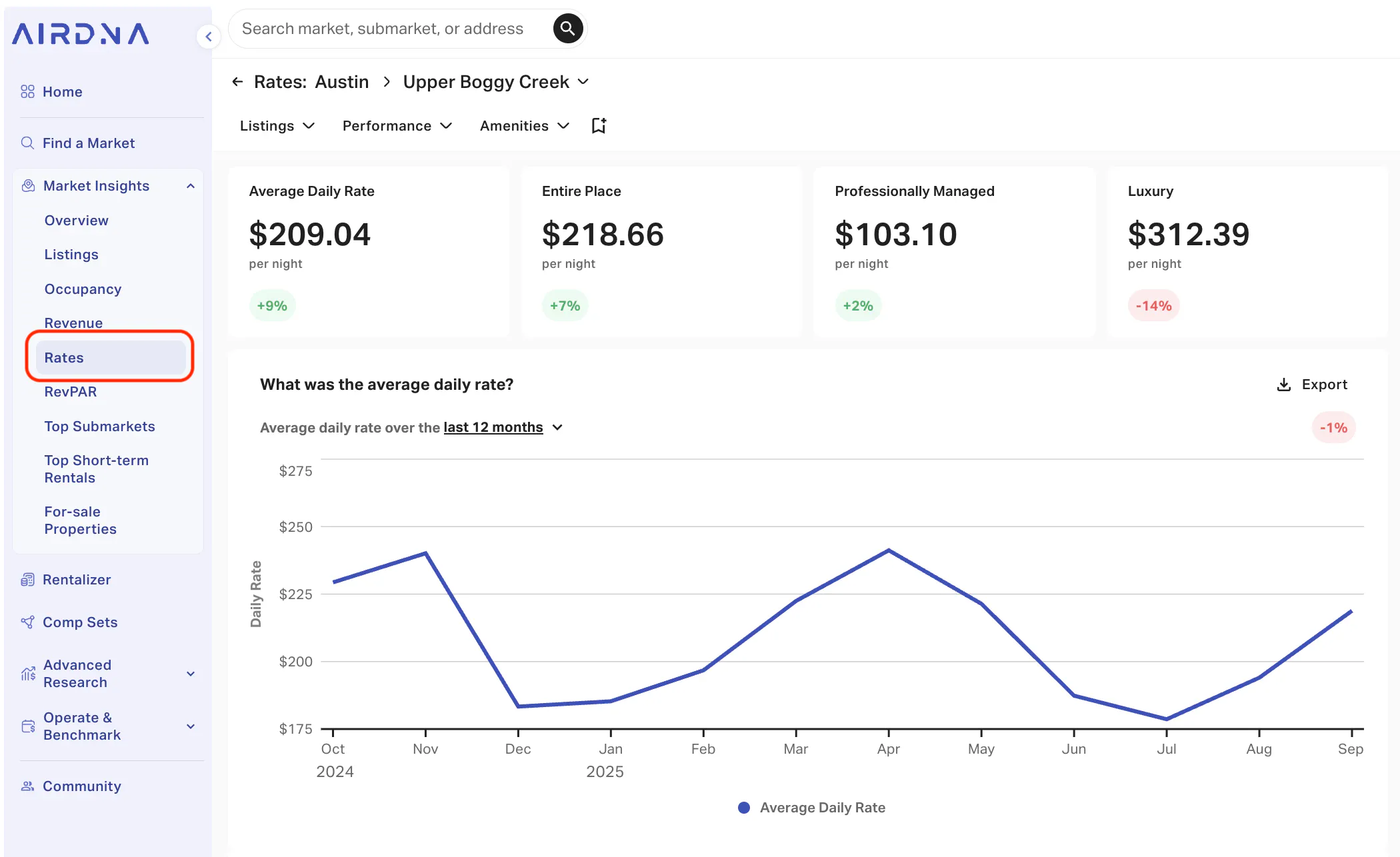Open Top Short-term Rentals
Viewport: 1400px width, 857px height.
[x=96, y=469]
